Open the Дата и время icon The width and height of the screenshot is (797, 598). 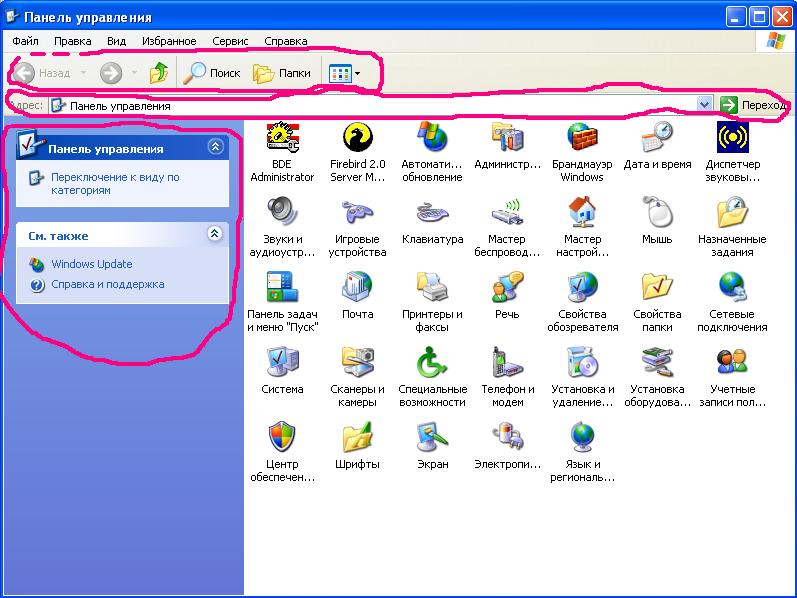(x=657, y=137)
